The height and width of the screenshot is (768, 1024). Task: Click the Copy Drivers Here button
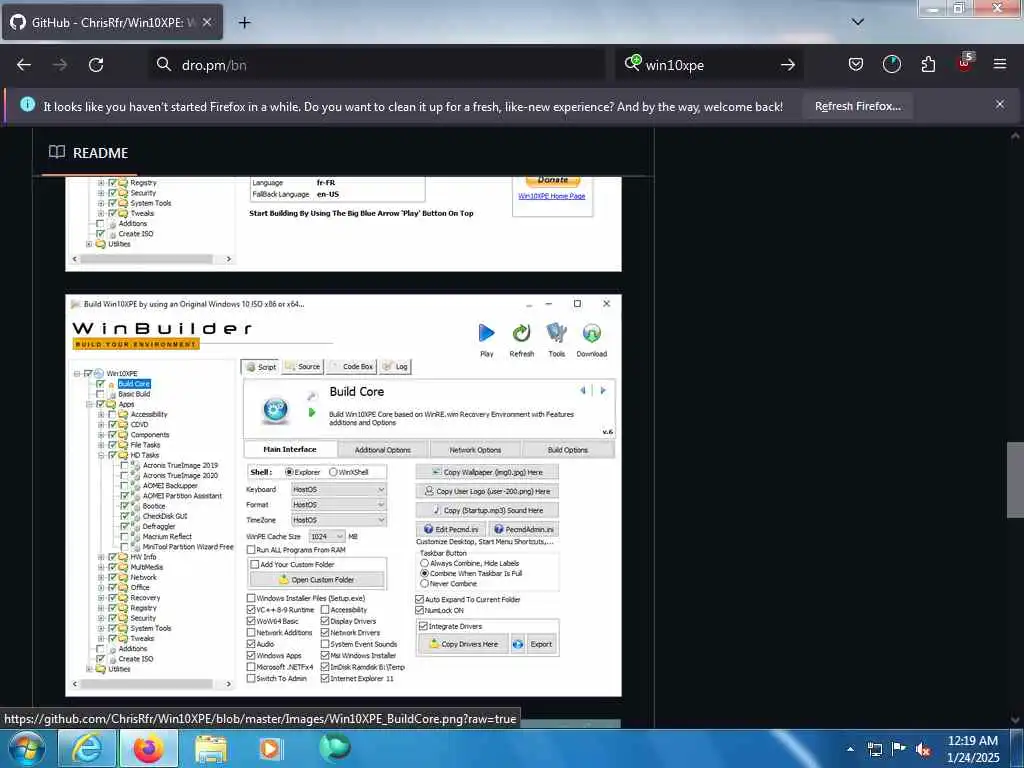[x=463, y=644]
